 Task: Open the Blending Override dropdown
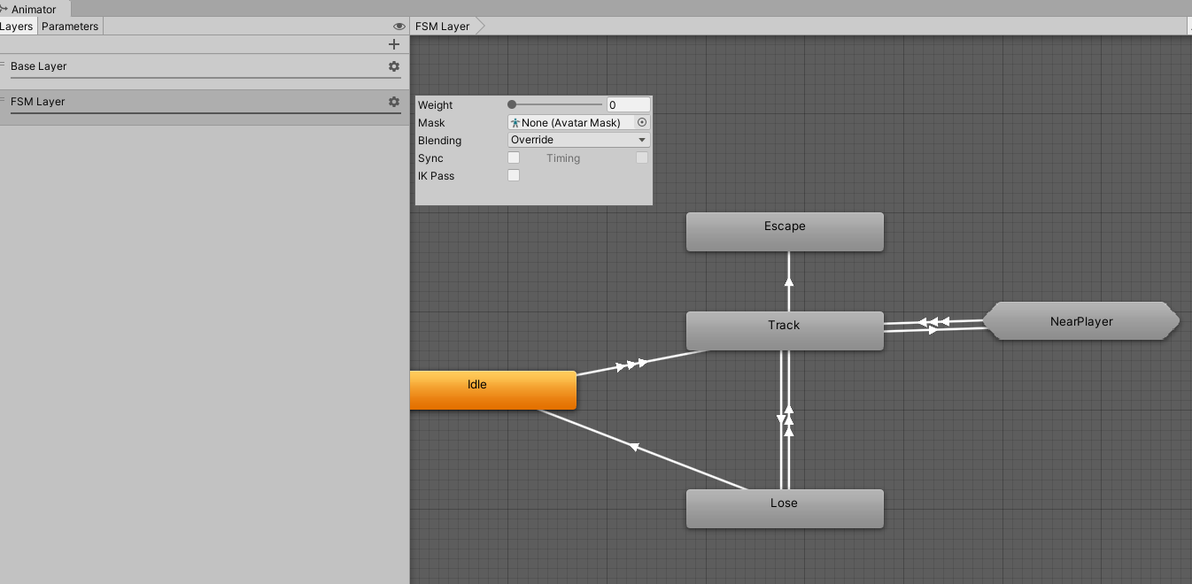coord(579,140)
